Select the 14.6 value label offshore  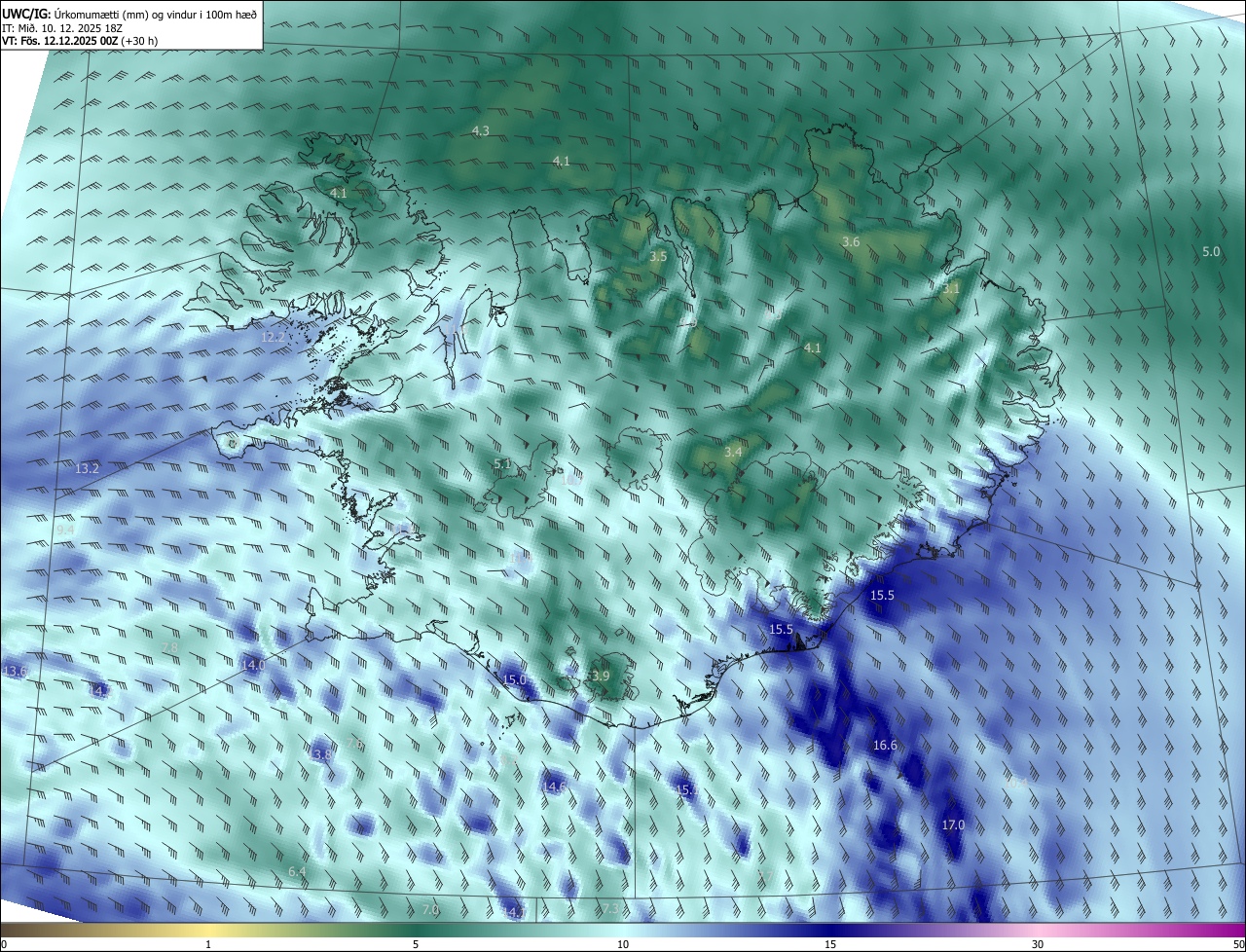(x=555, y=786)
